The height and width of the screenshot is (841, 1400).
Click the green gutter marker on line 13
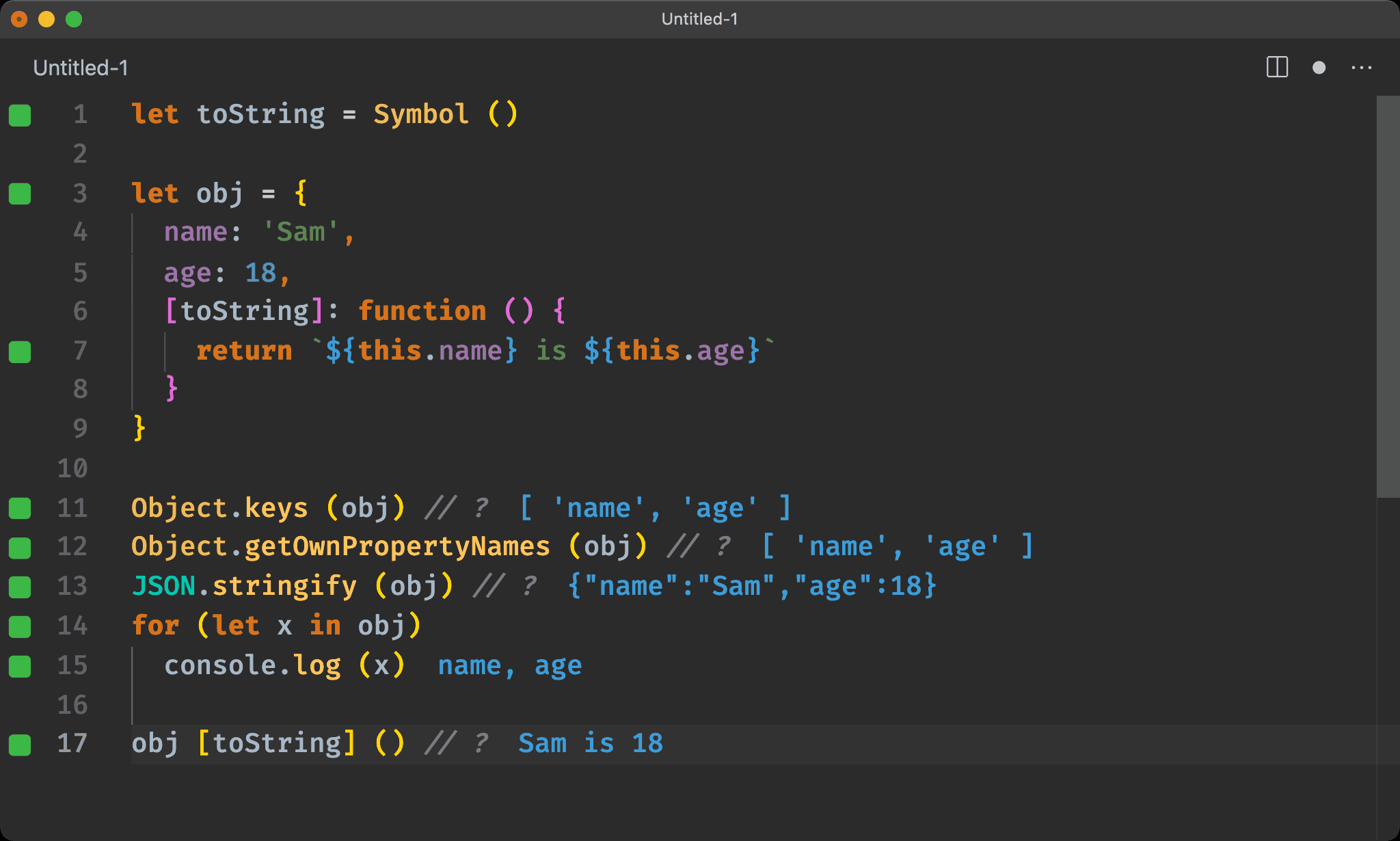pyautogui.click(x=20, y=587)
